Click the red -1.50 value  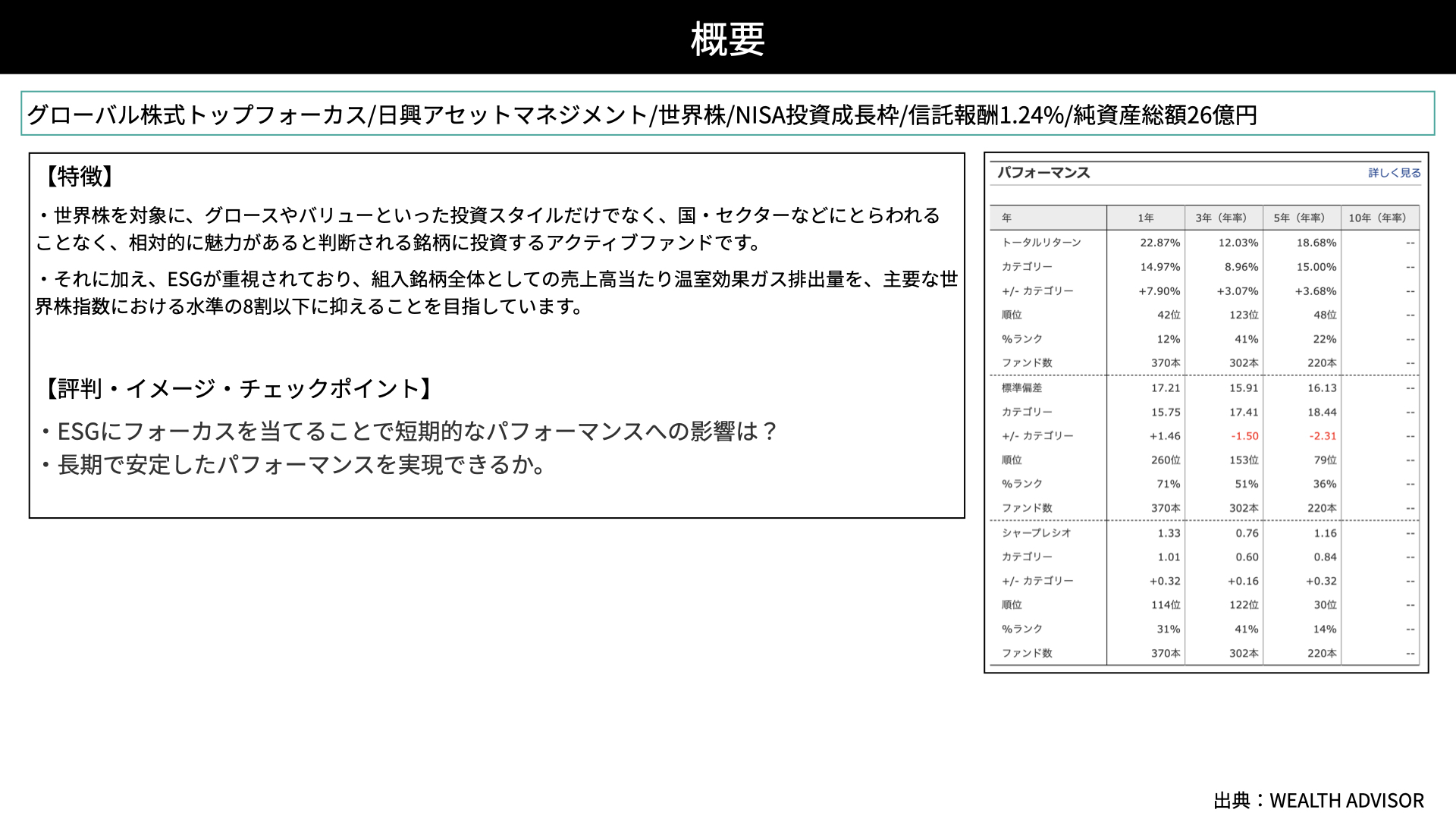[x=1244, y=436]
